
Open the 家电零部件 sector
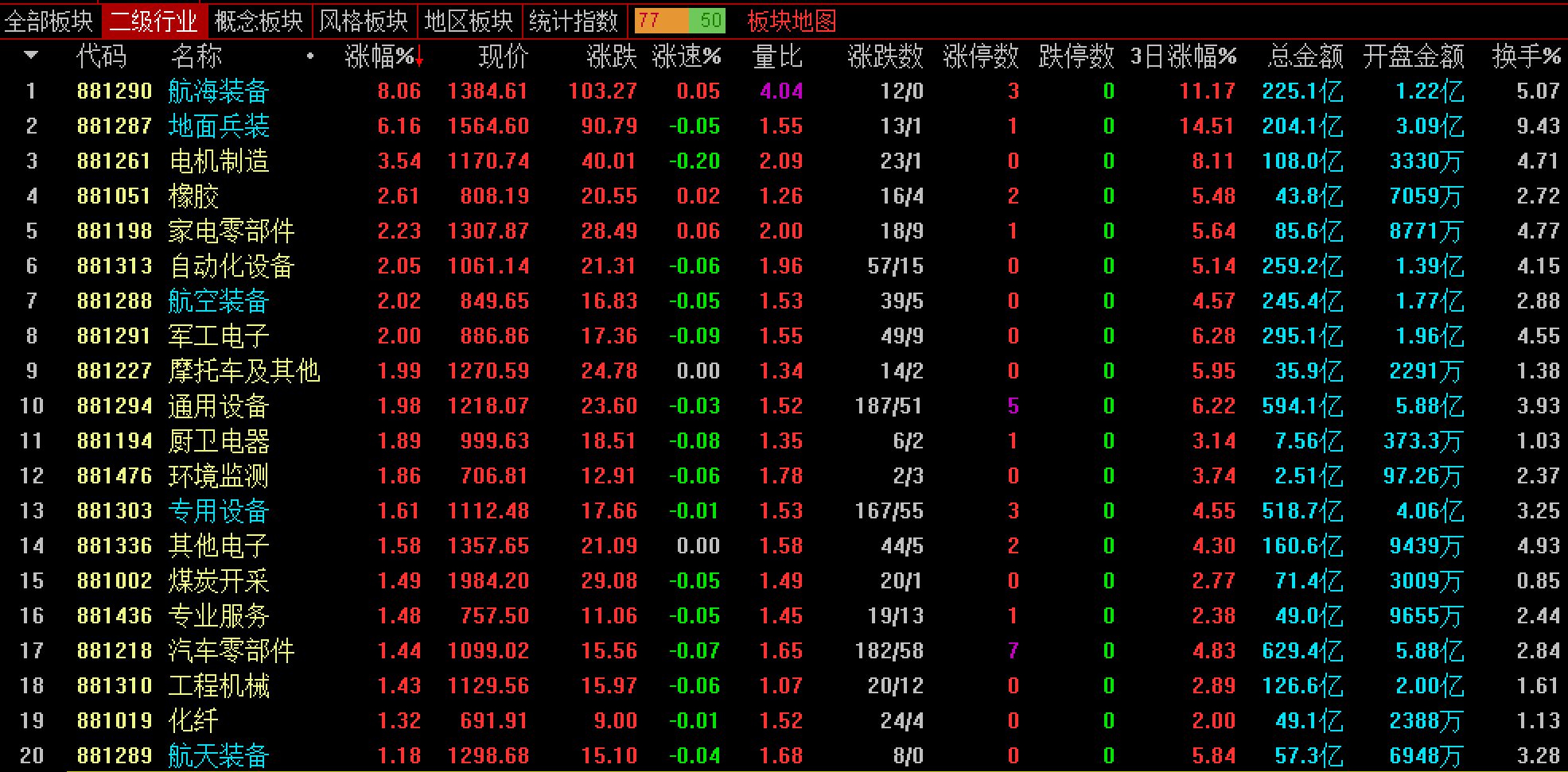coord(232,231)
